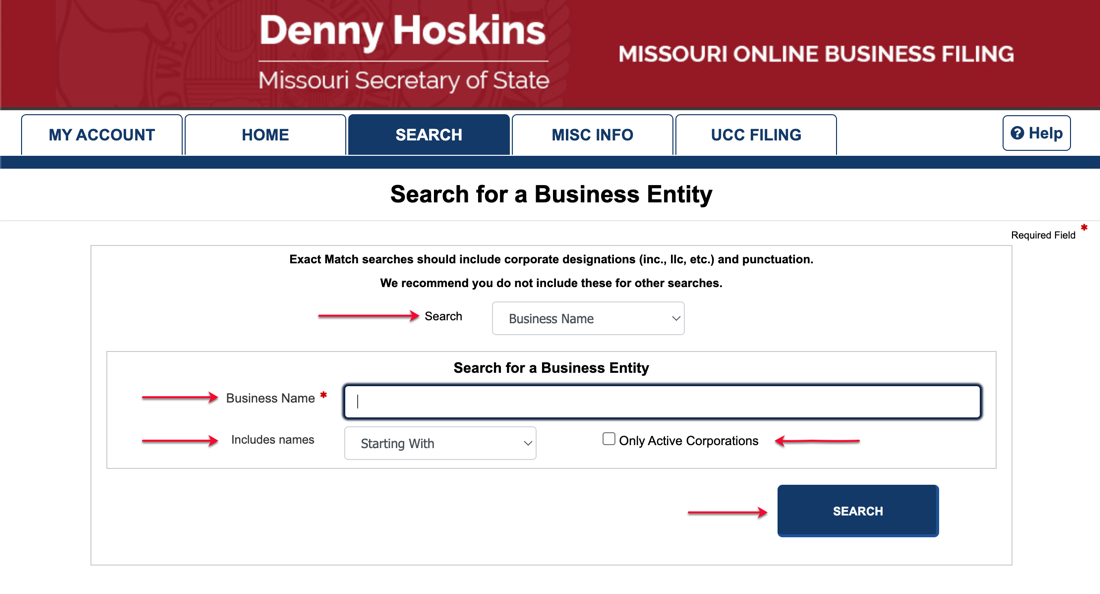Expand the Includes names Starting With dropdown
The image size is (1100, 594).
click(x=441, y=443)
